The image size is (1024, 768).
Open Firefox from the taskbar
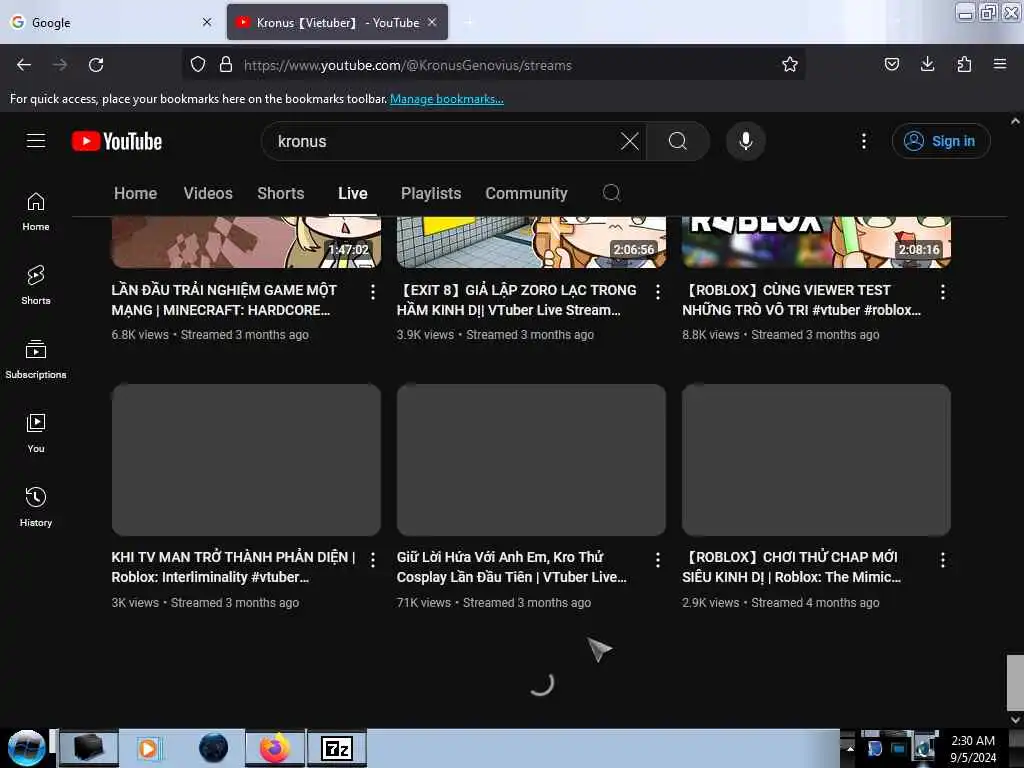click(x=275, y=748)
